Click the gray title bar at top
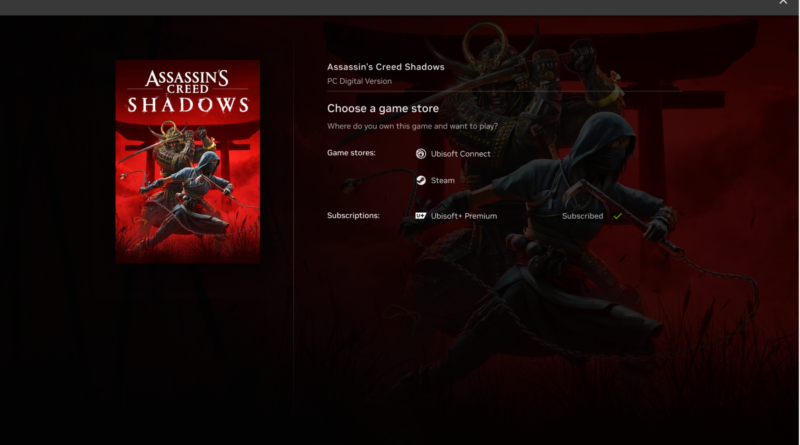This screenshot has height=445, width=800. pos(400,6)
